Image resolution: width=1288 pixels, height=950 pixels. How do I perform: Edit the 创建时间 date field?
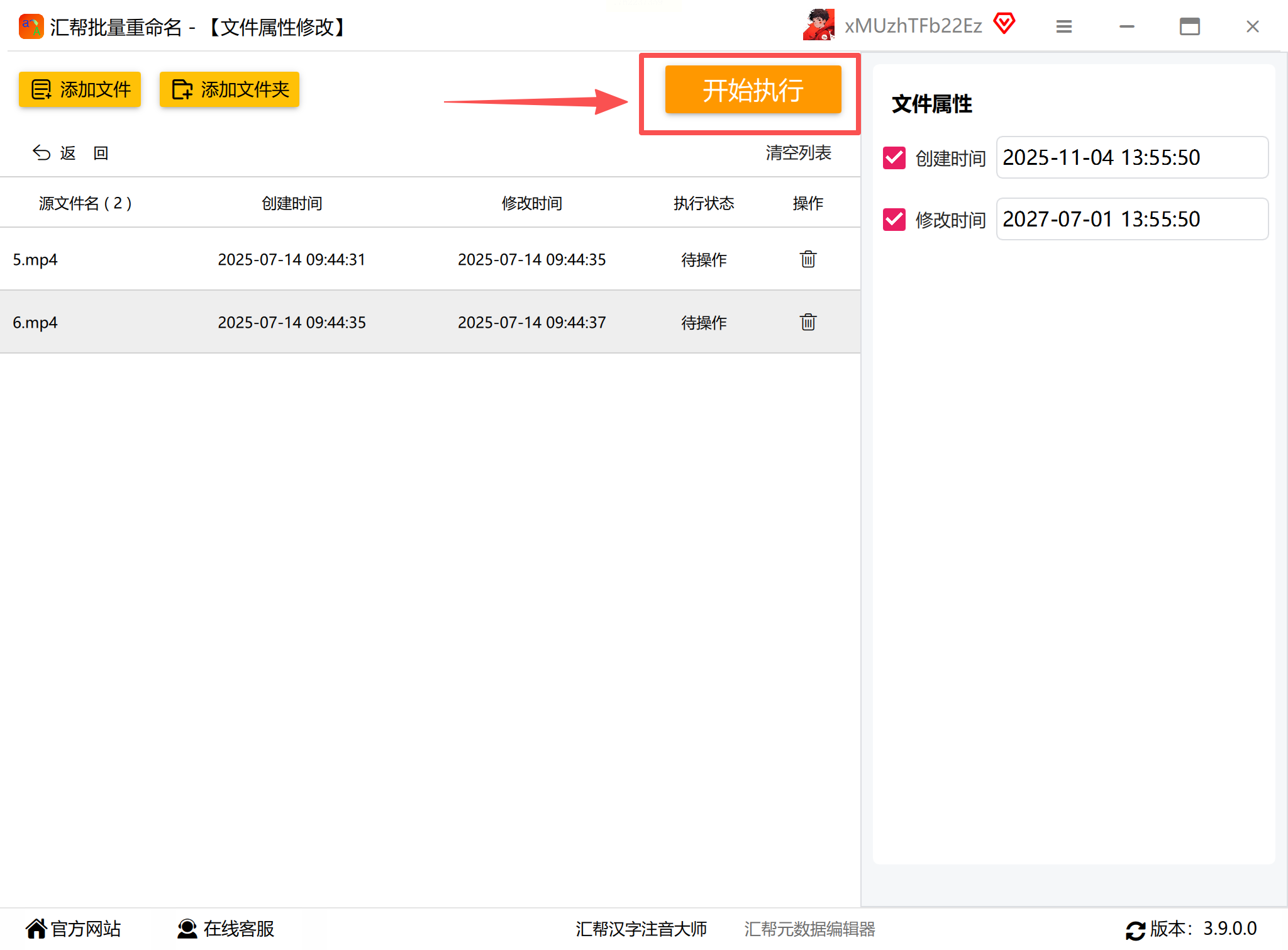point(1131,158)
